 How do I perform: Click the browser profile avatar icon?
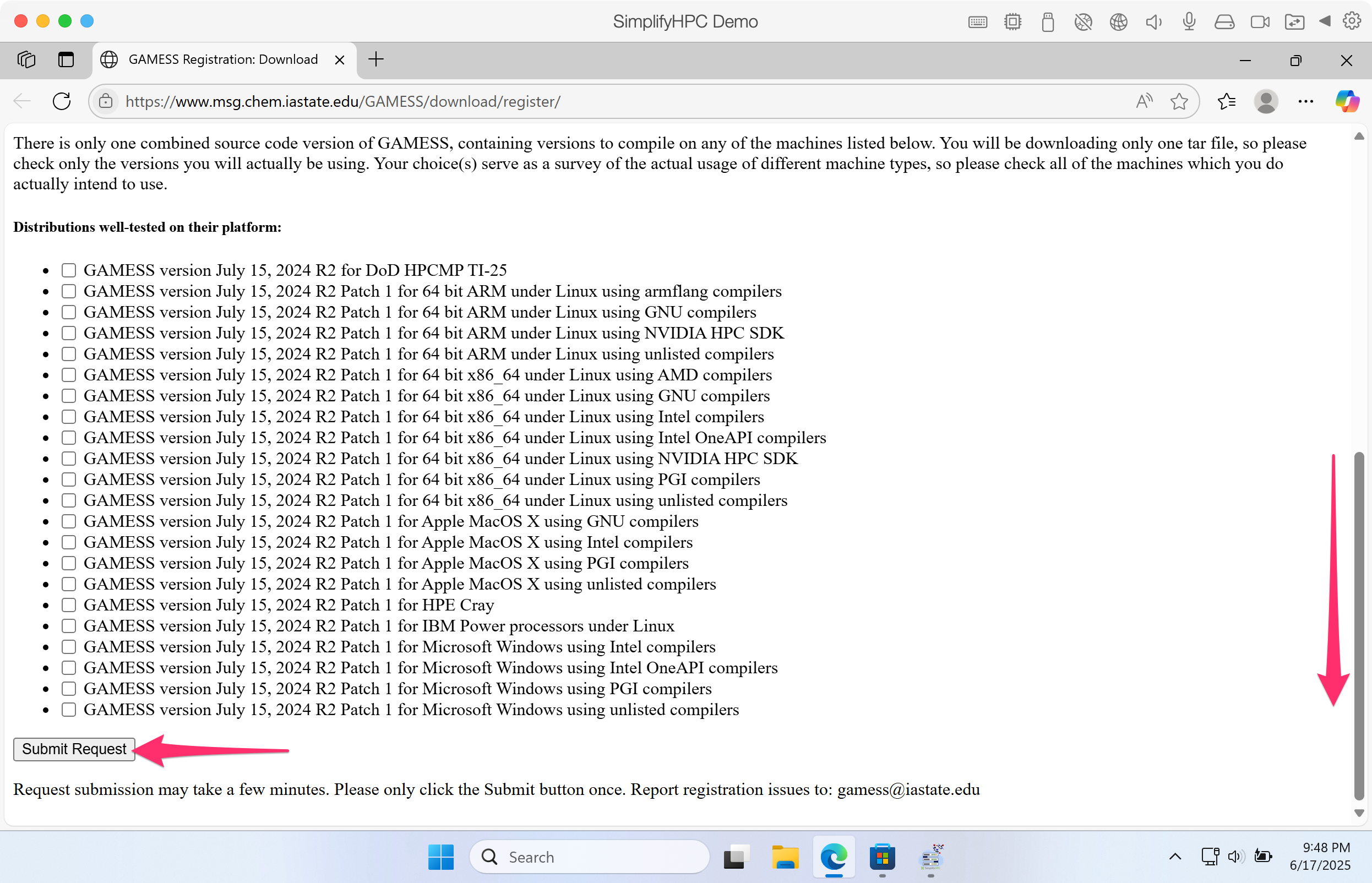click(1265, 101)
